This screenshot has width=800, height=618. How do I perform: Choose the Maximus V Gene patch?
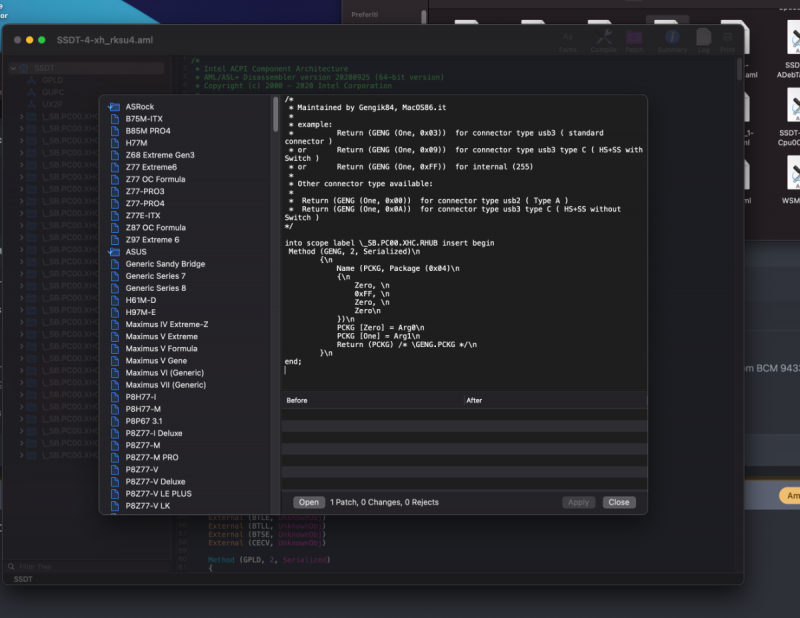coord(156,361)
